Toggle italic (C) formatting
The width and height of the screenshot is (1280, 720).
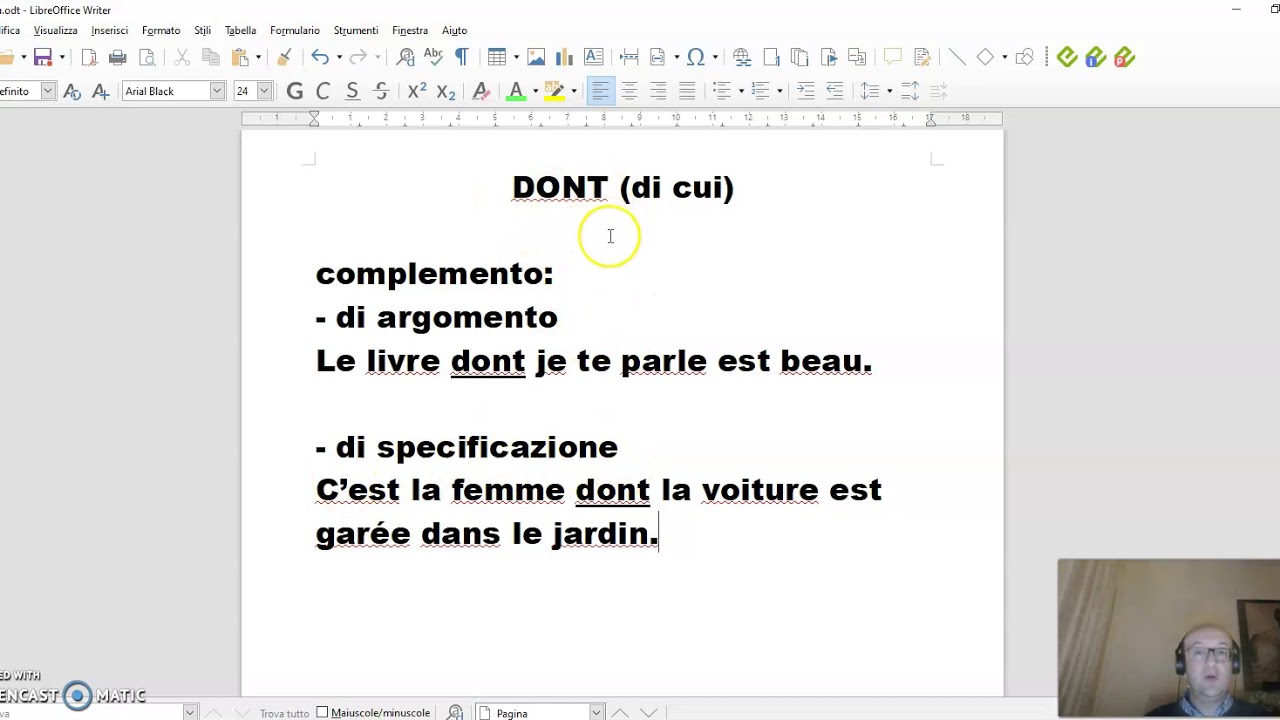pos(323,91)
